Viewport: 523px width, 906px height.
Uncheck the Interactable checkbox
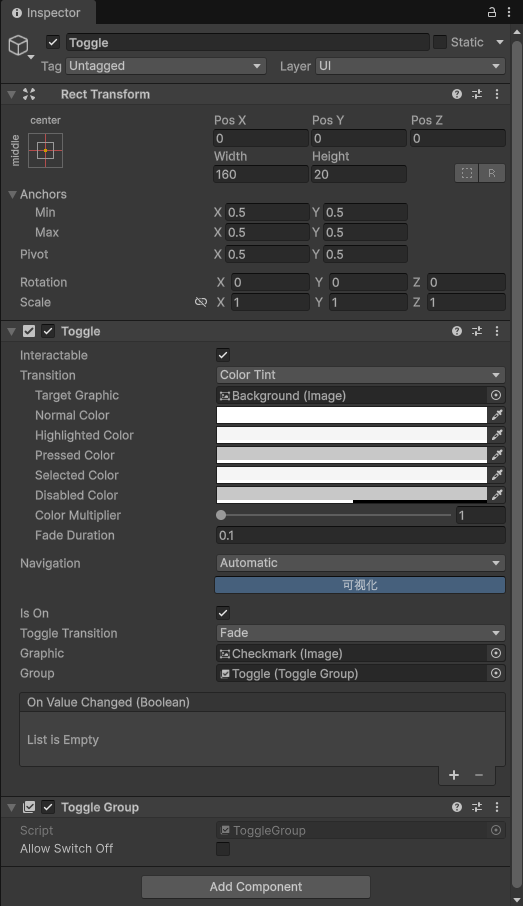click(x=223, y=355)
